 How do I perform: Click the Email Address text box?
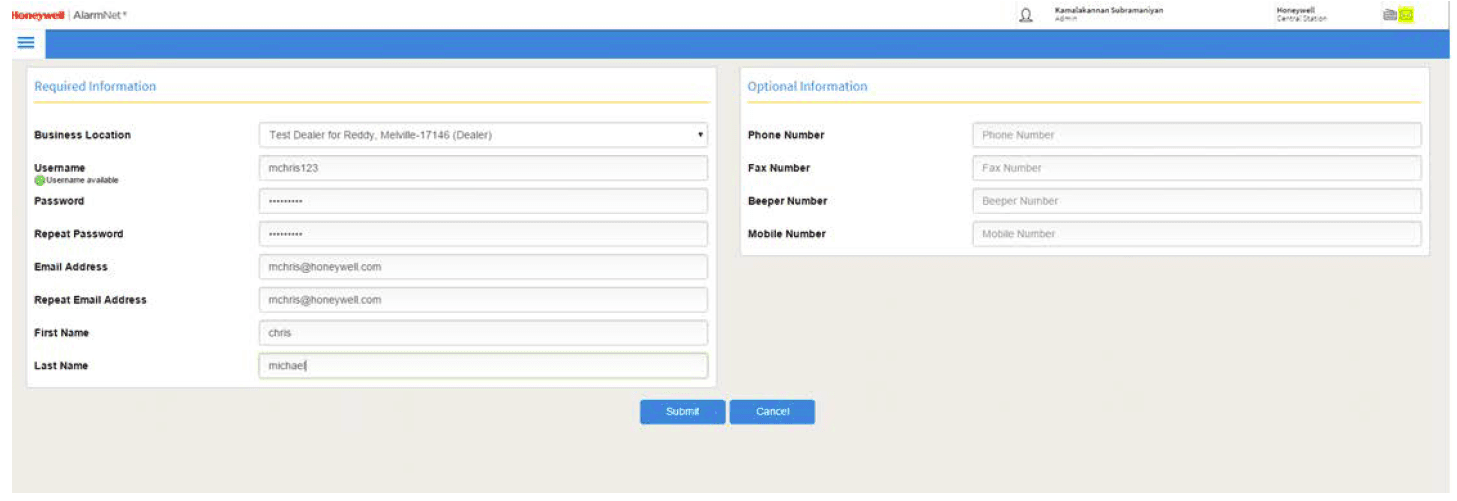[482, 267]
